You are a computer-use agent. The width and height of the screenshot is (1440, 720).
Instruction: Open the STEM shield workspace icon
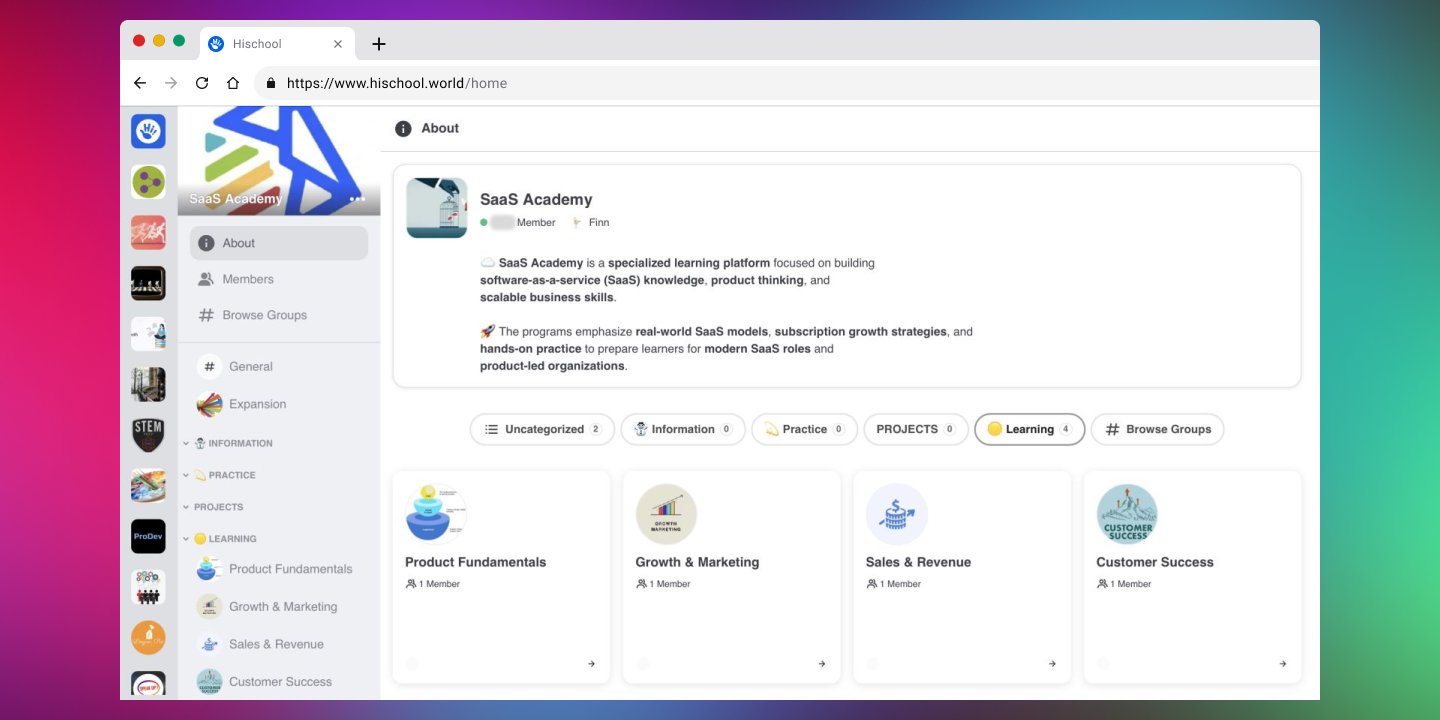pyautogui.click(x=148, y=435)
